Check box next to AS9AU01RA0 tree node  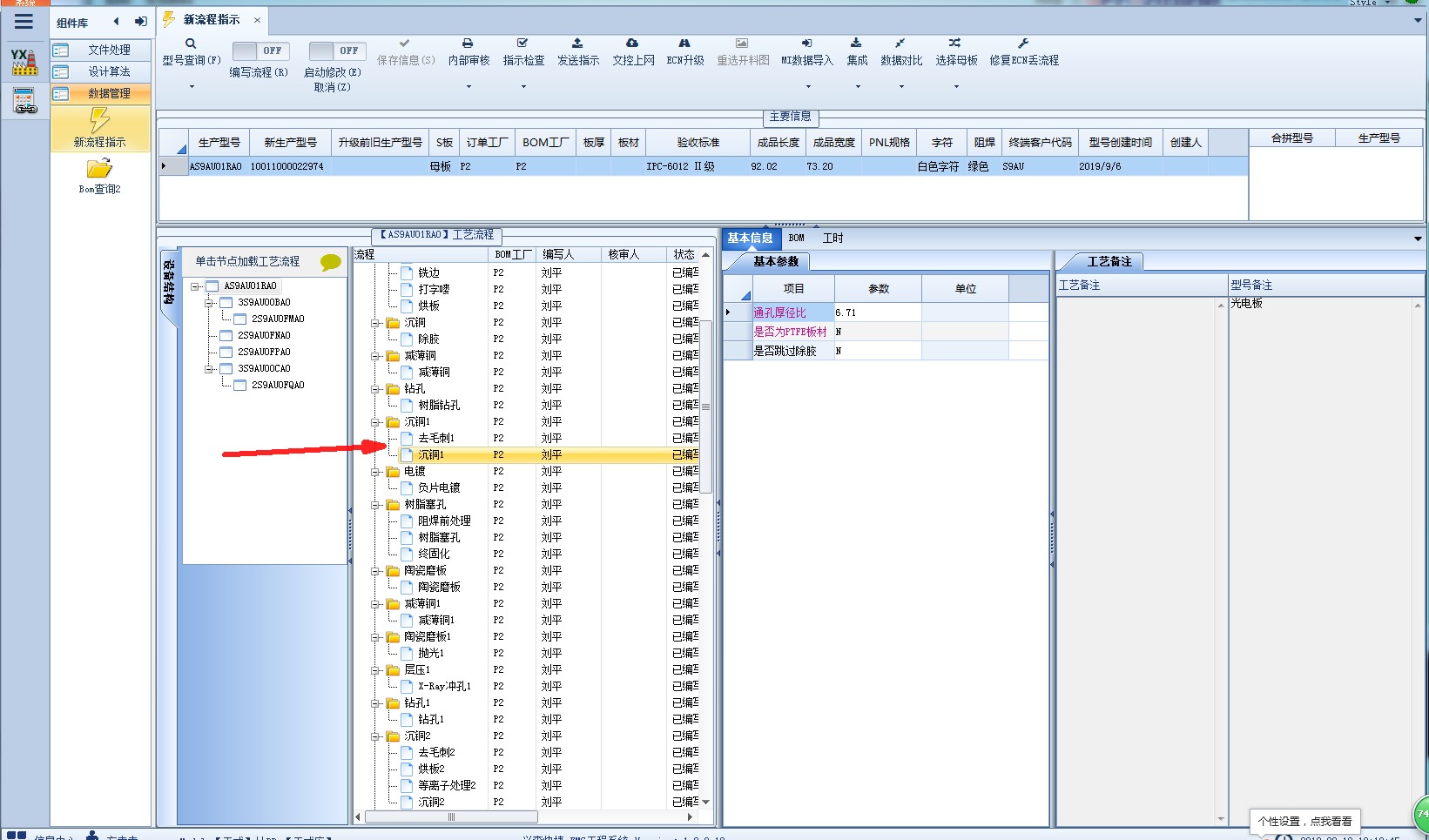[x=212, y=286]
